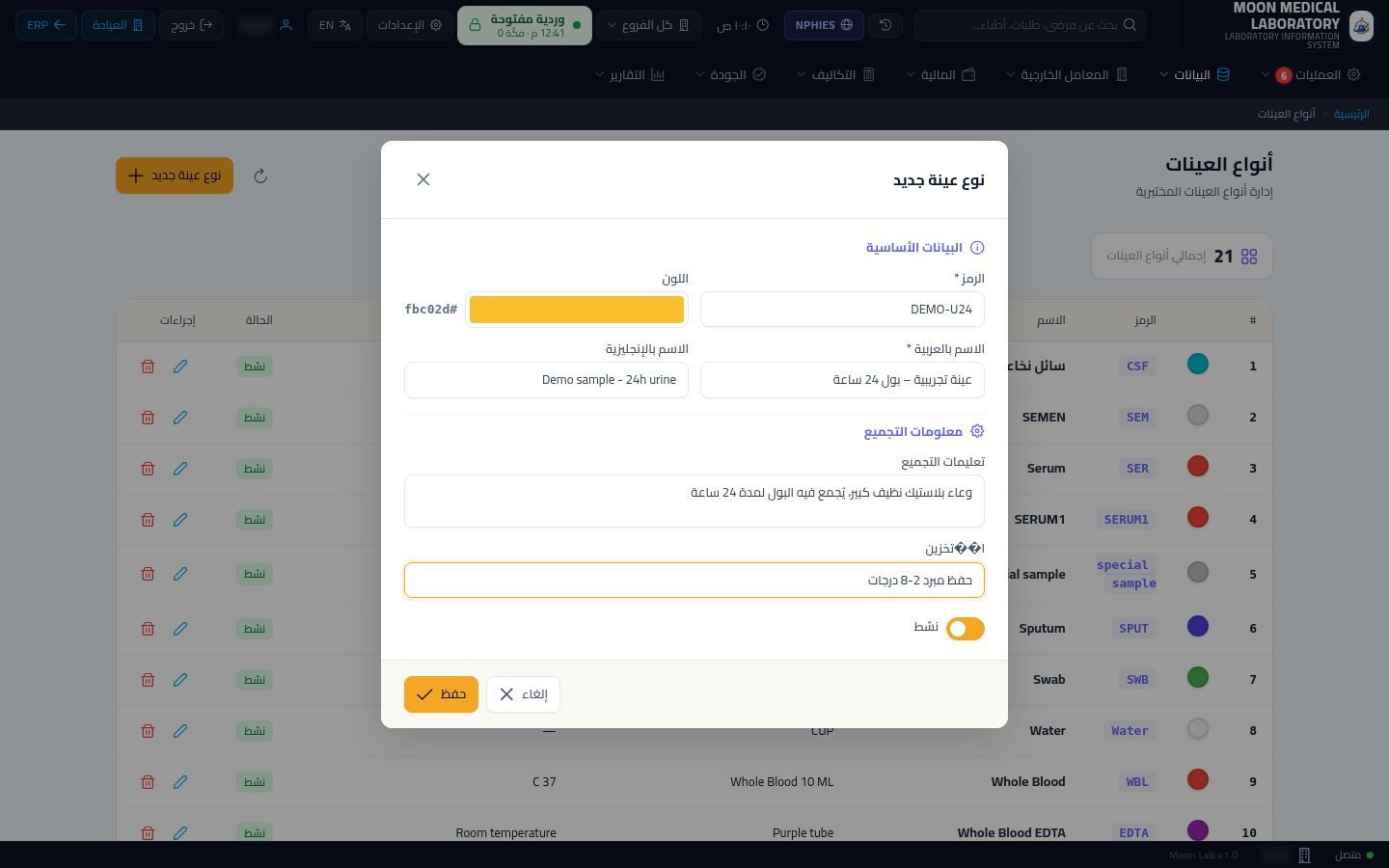Expand the المعامل الخارجية menu

tap(1067, 74)
